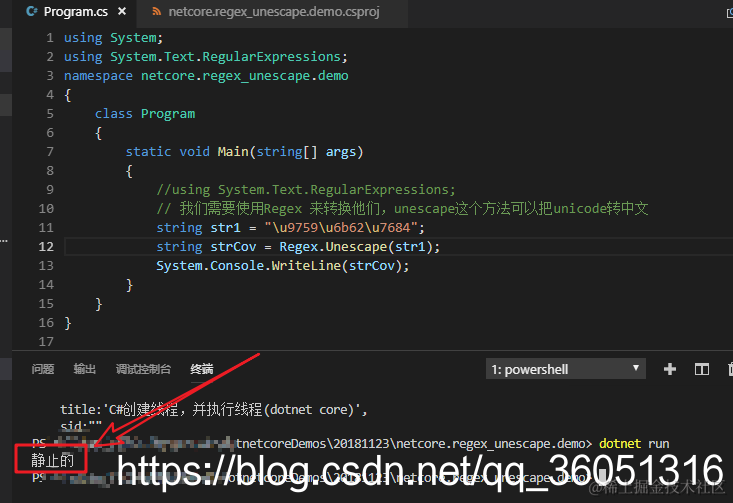The image size is (733, 503).
Task: Click line number 12 in the gutter
Action: [46, 247]
